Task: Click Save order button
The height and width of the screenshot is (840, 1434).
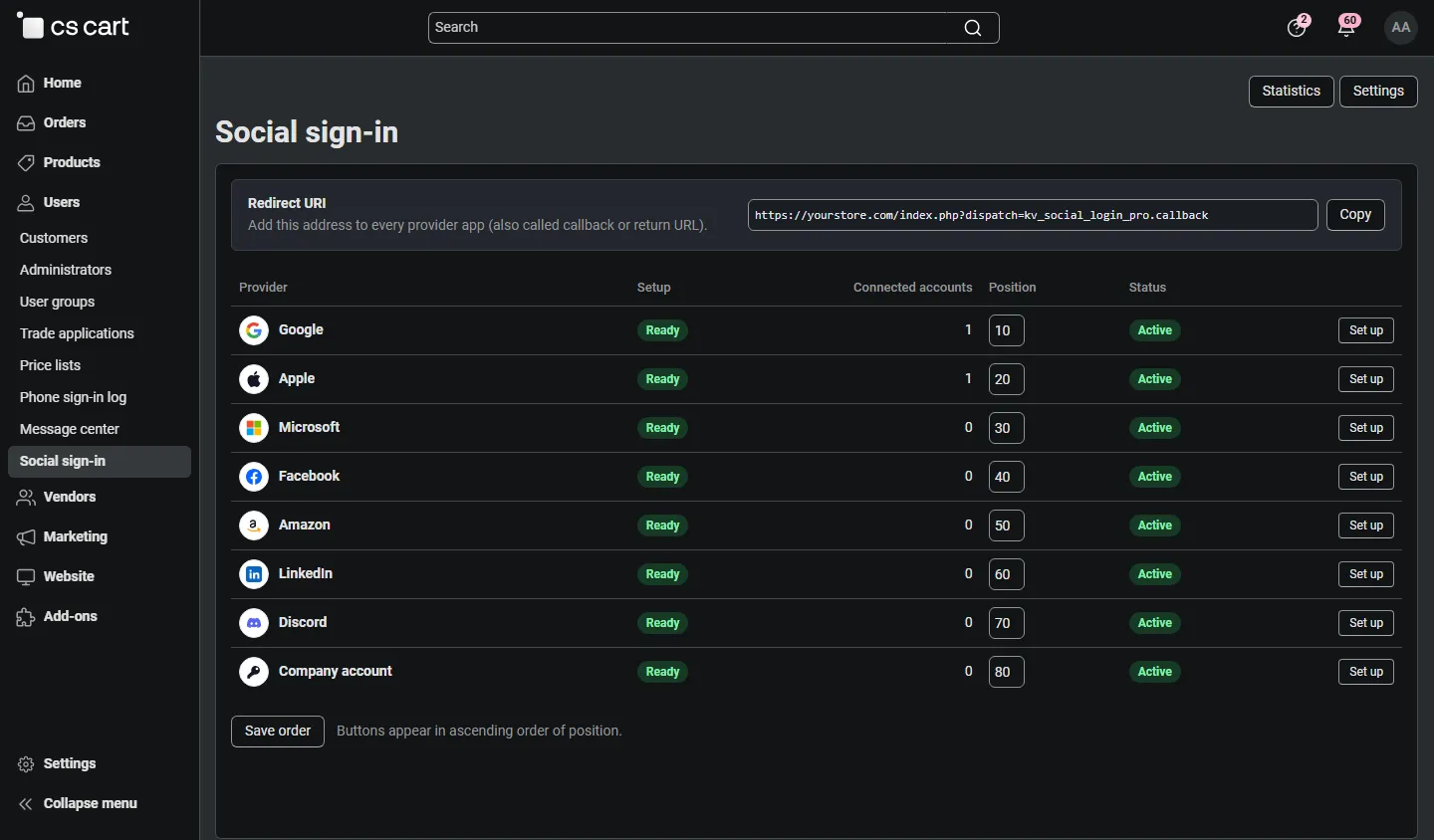Action: click(x=278, y=732)
